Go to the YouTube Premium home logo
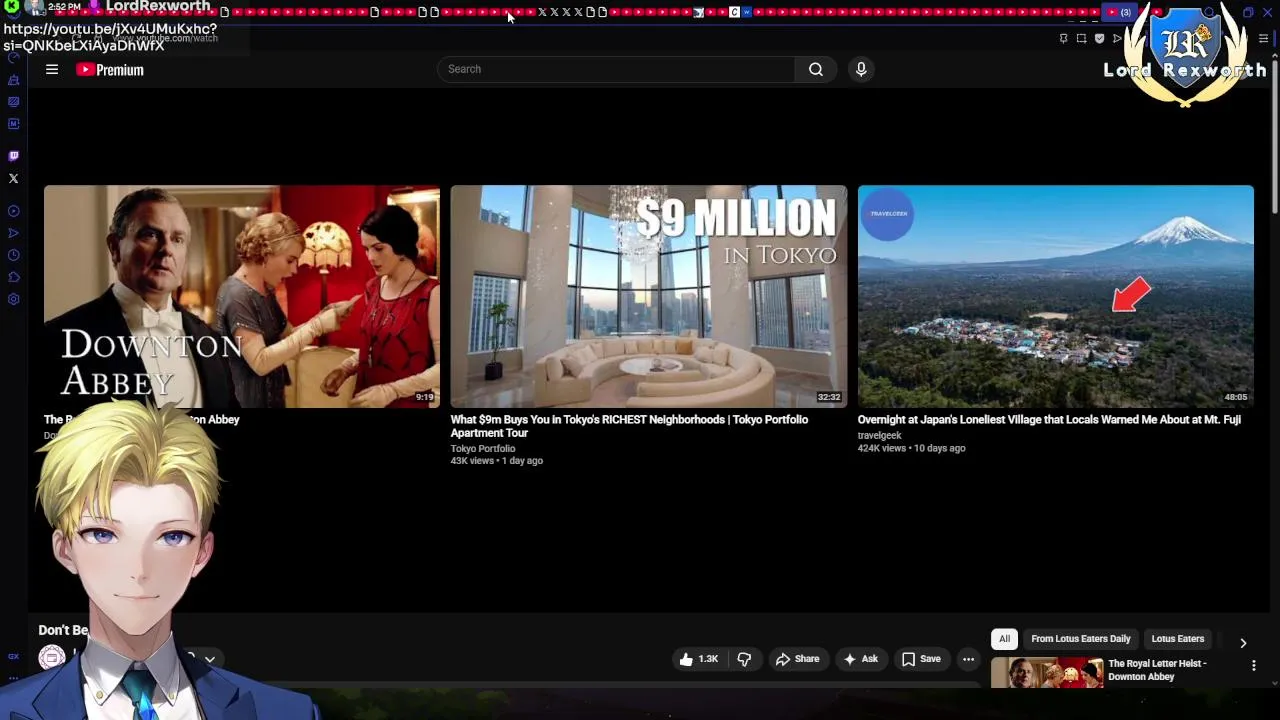Viewport: 1280px width, 720px height. (x=110, y=69)
